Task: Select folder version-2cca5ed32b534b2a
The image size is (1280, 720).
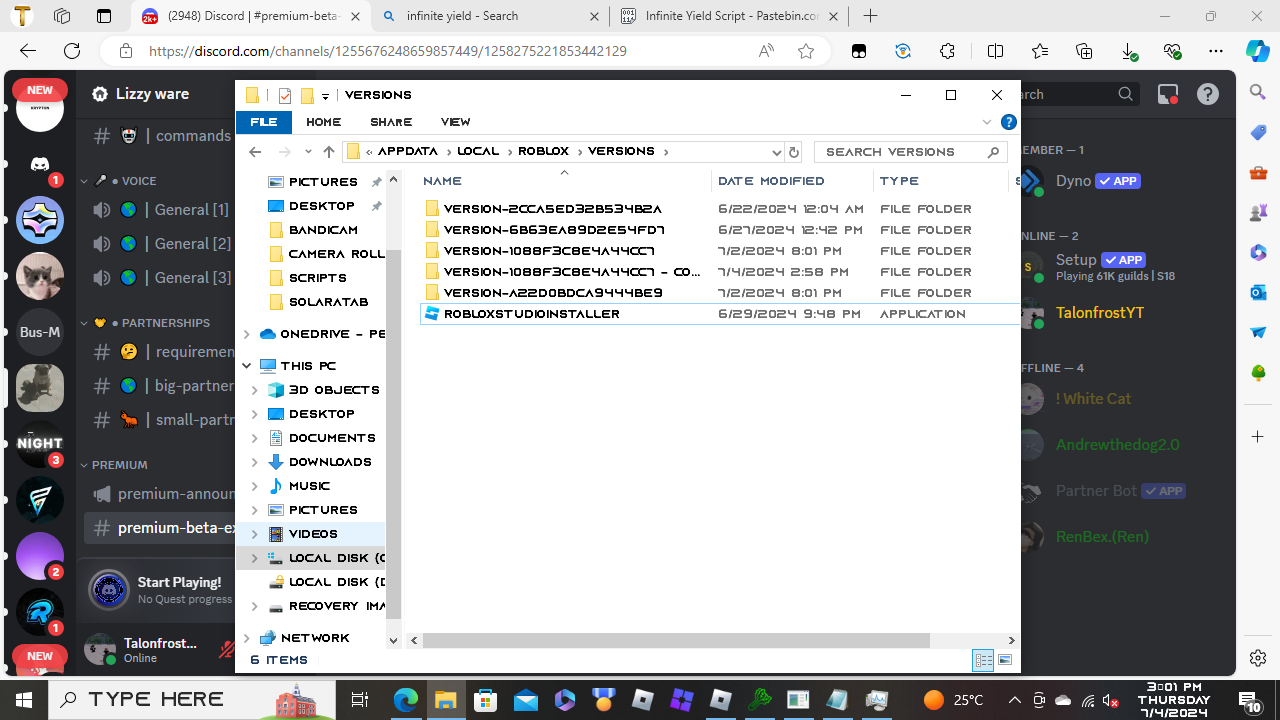Action: [553, 209]
